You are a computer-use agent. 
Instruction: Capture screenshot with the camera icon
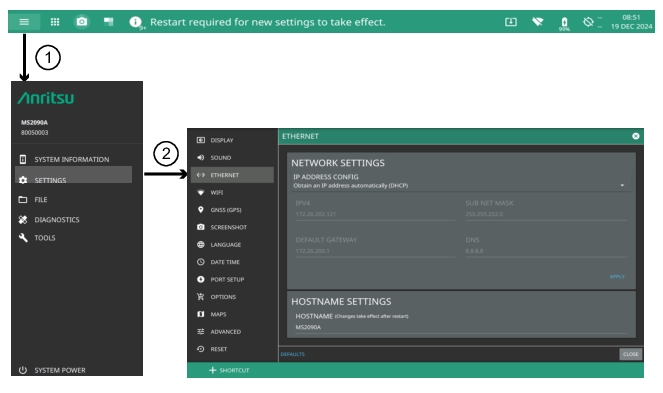pos(82,22)
